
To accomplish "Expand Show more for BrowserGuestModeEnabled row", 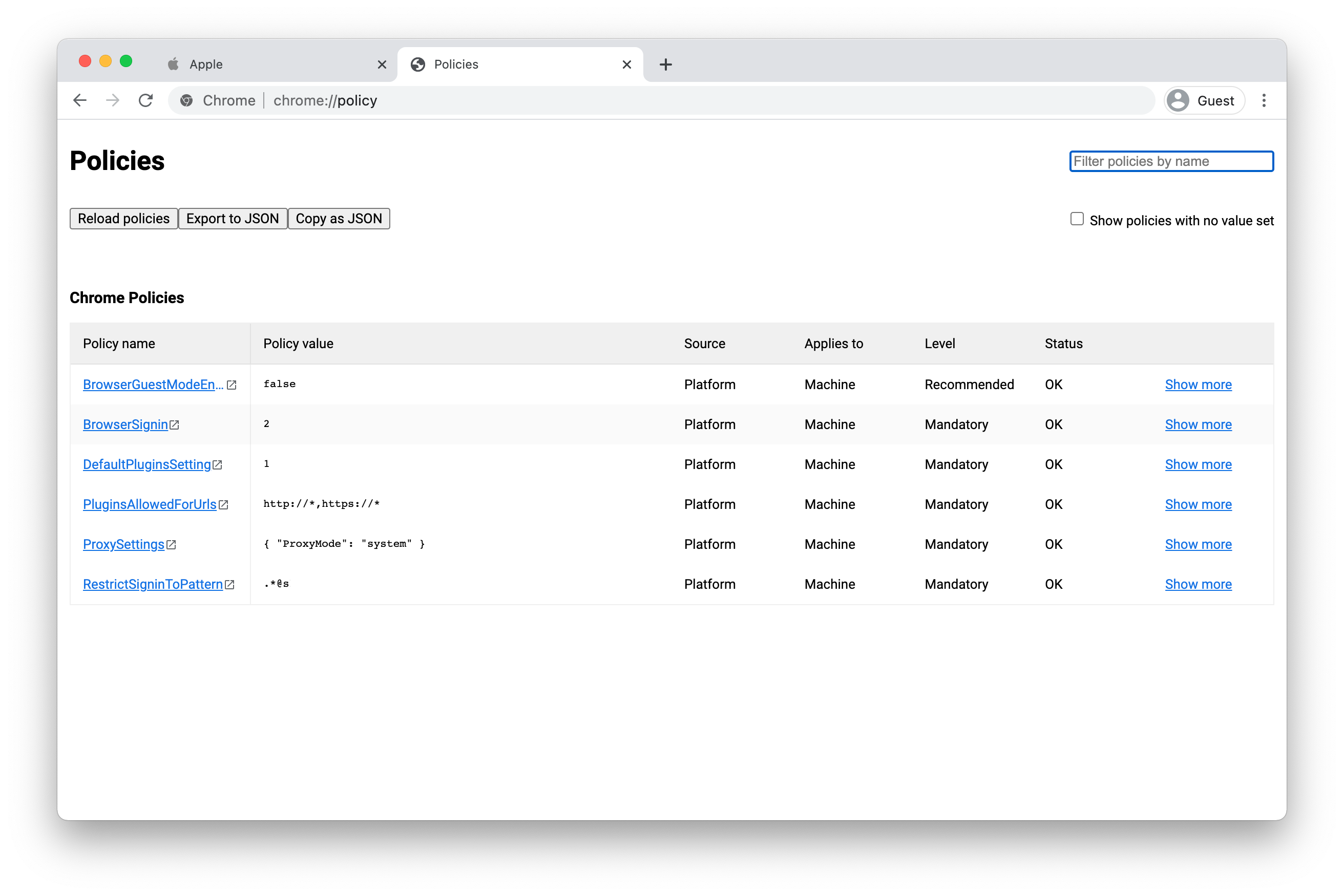I will [x=1198, y=385].
